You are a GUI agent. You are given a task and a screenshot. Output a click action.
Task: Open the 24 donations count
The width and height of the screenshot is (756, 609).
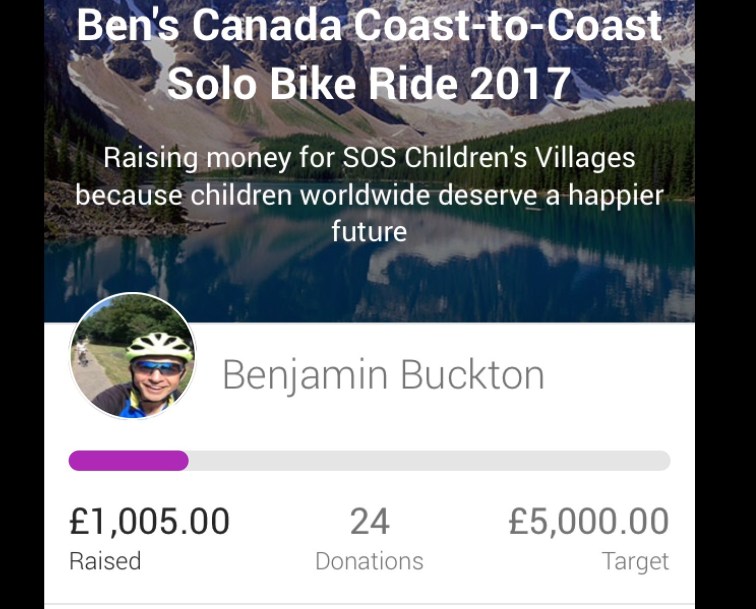click(x=369, y=521)
